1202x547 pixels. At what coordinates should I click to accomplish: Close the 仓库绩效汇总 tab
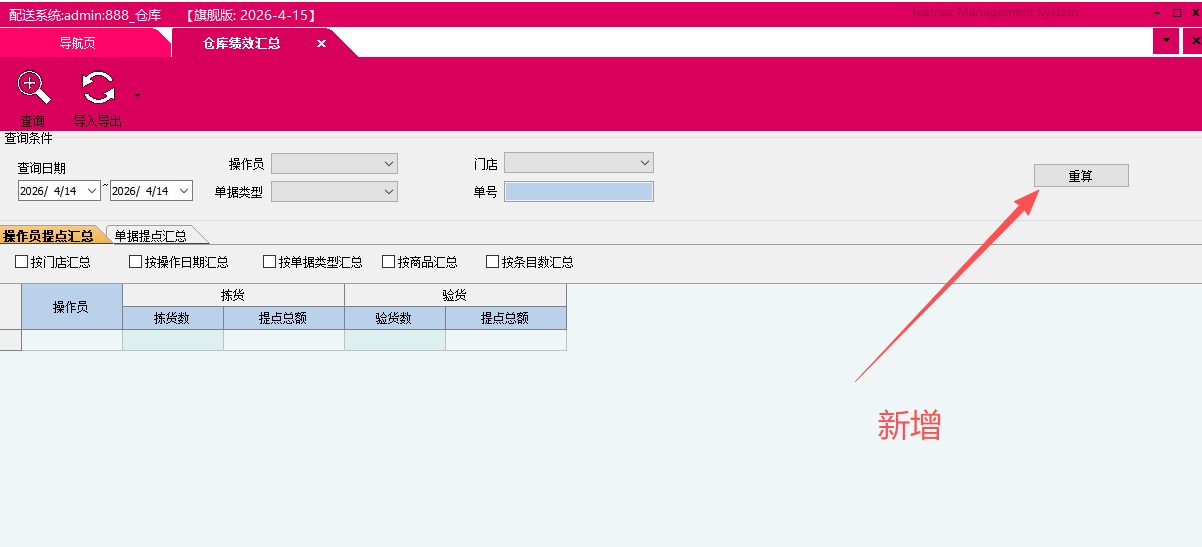321,44
